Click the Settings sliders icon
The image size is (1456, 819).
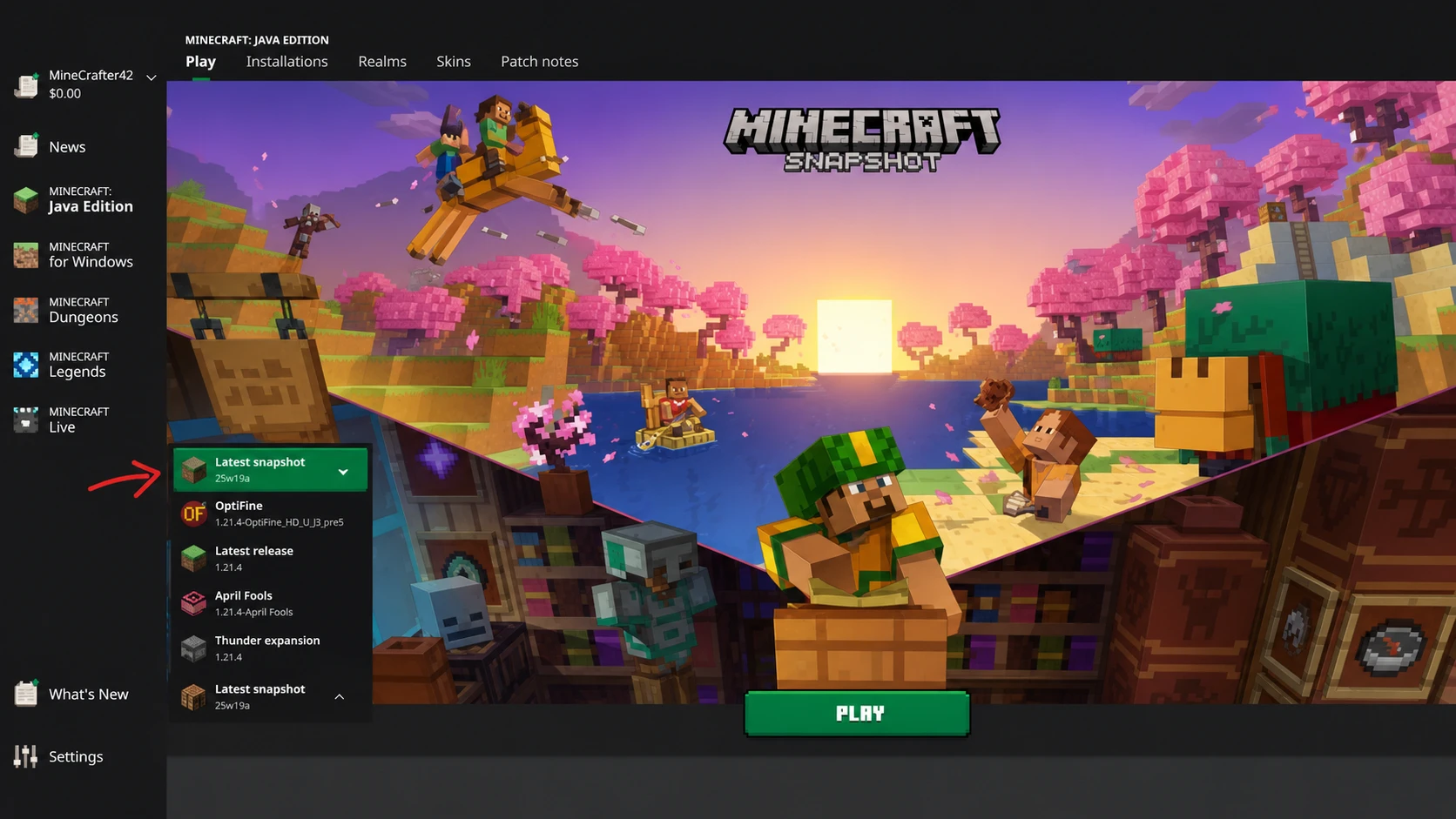(x=26, y=756)
